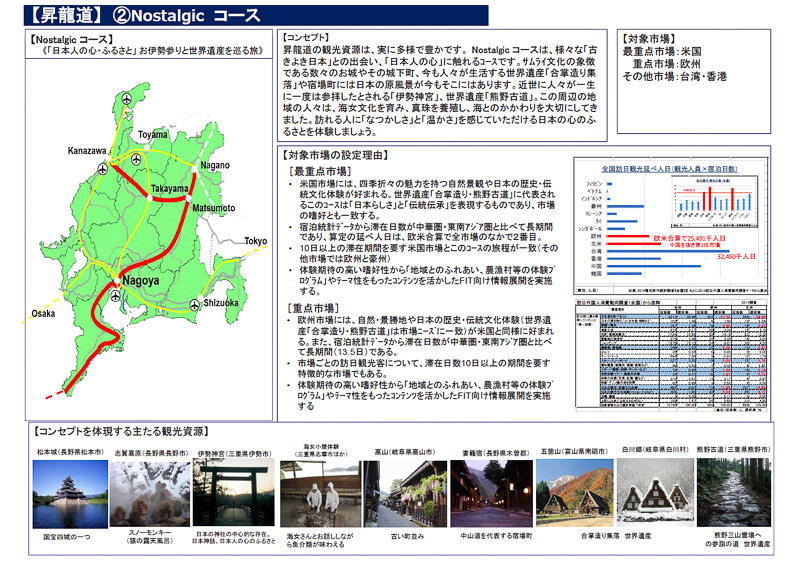Open the Kumano Kodo stone path photo
This screenshot has height=565, width=800.
point(734,492)
